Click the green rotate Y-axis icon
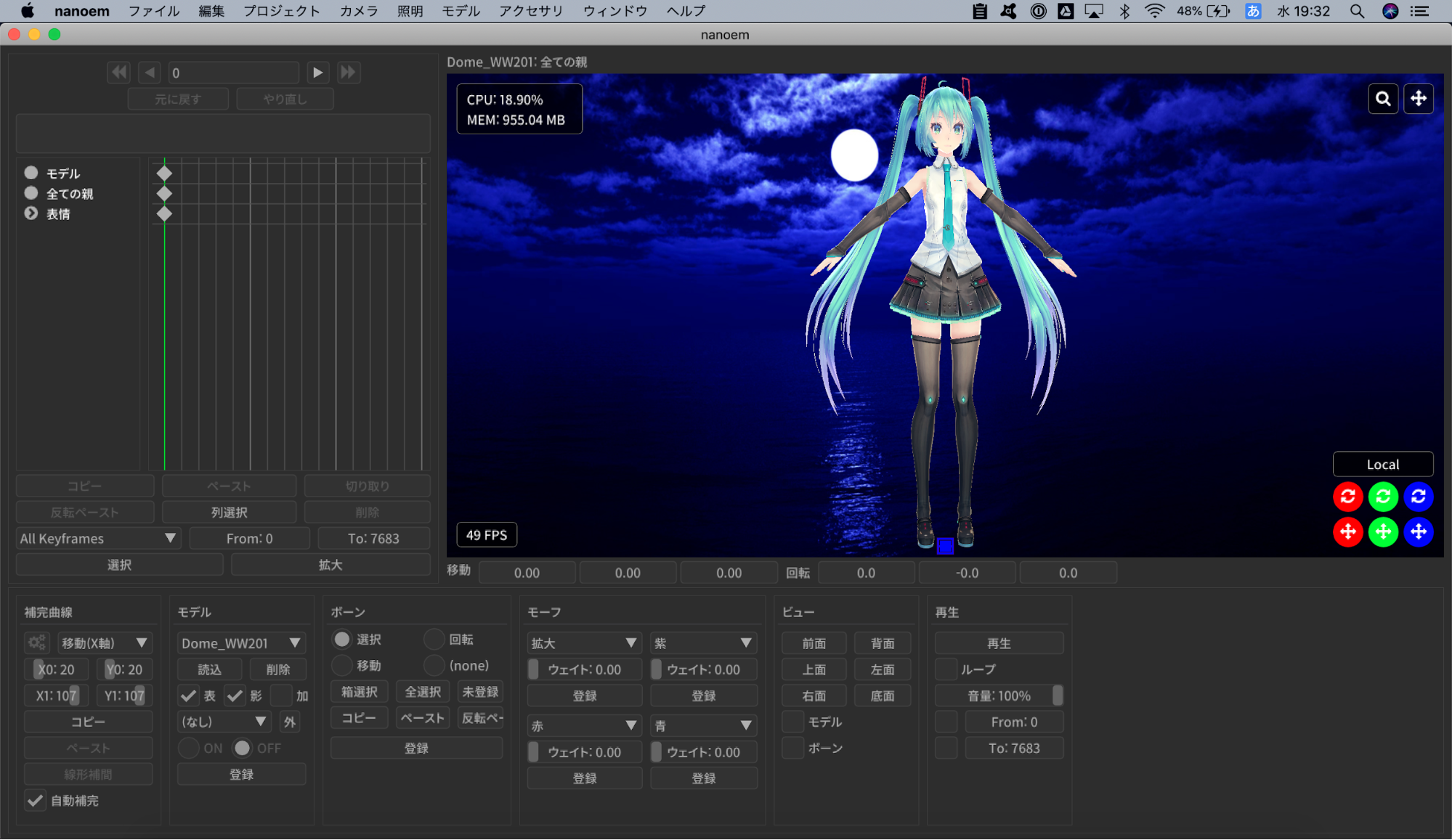Viewport: 1452px width, 840px height. coord(1383,497)
